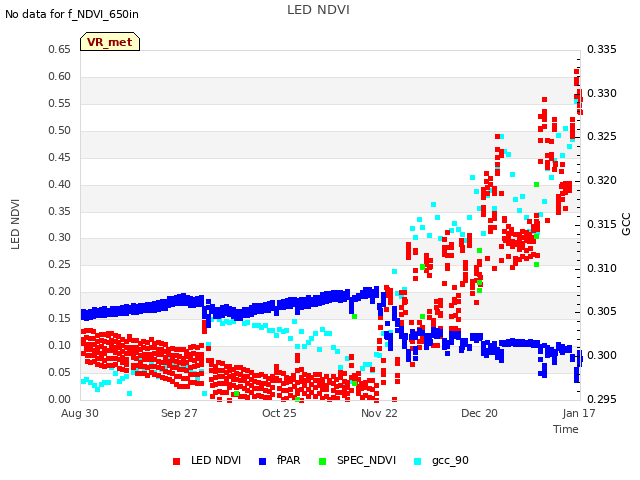Click the 0.325 GCC axis value
This screenshot has height=480, width=640.
click(x=602, y=136)
